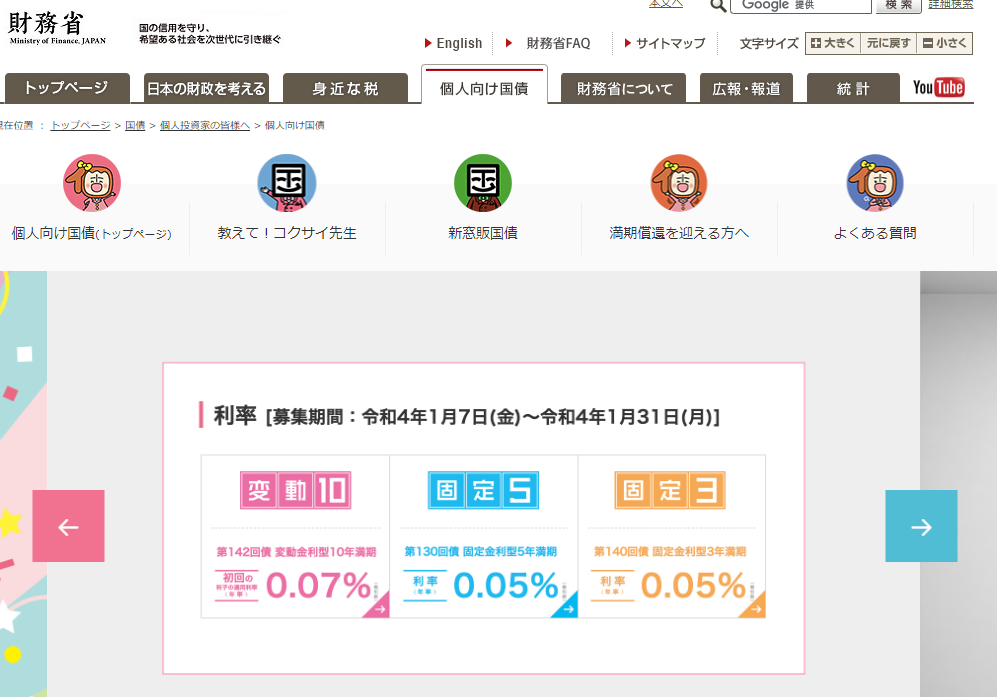The image size is (997, 697).
Task: Click the 0.07% rate on 変動10 card
Action: (x=319, y=586)
